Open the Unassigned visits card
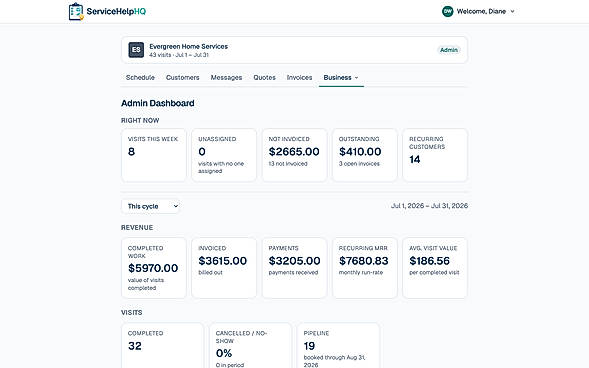This screenshot has width=589, height=368. pyautogui.click(x=224, y=155)
